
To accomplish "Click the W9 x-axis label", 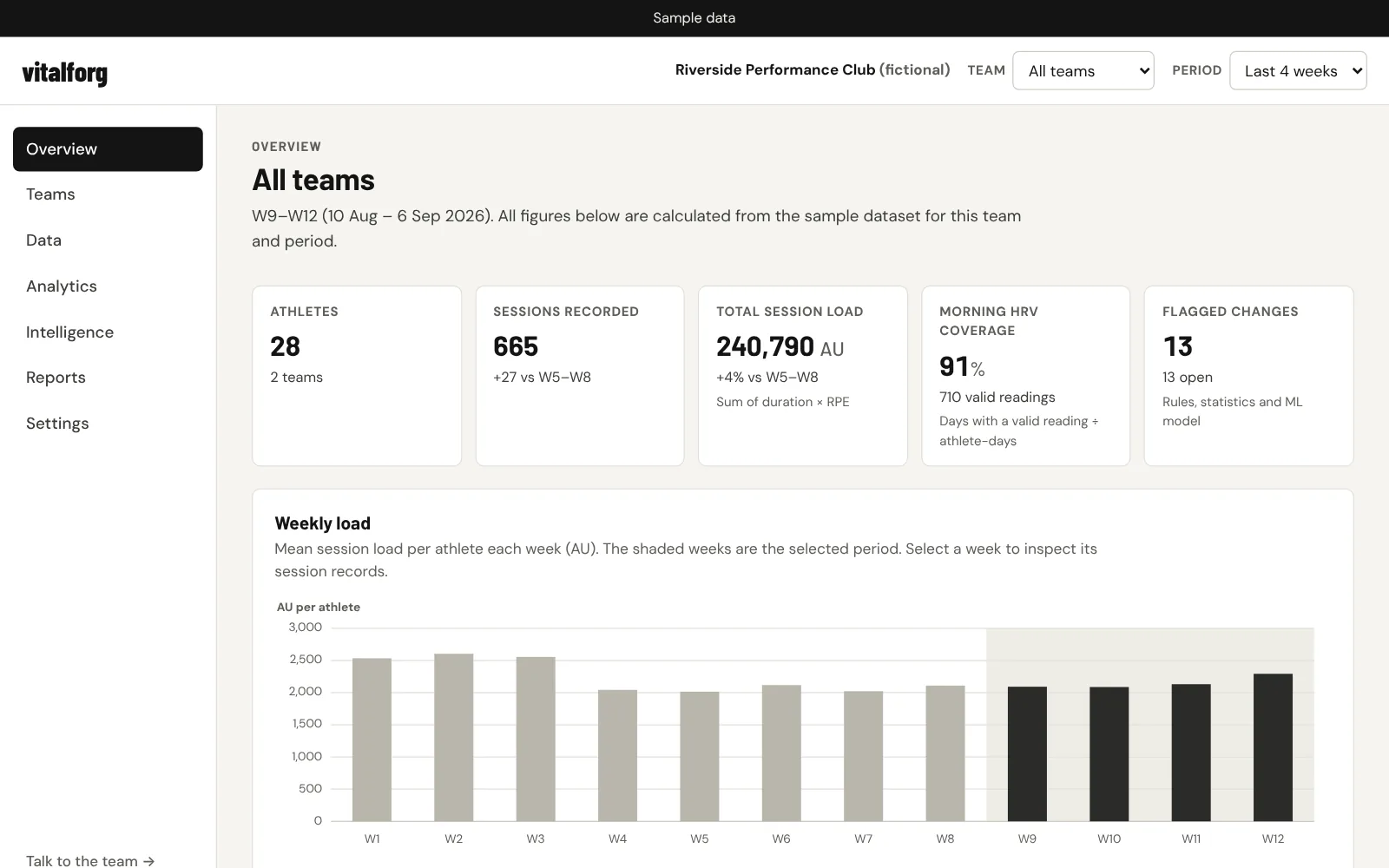I will 1027,838.
